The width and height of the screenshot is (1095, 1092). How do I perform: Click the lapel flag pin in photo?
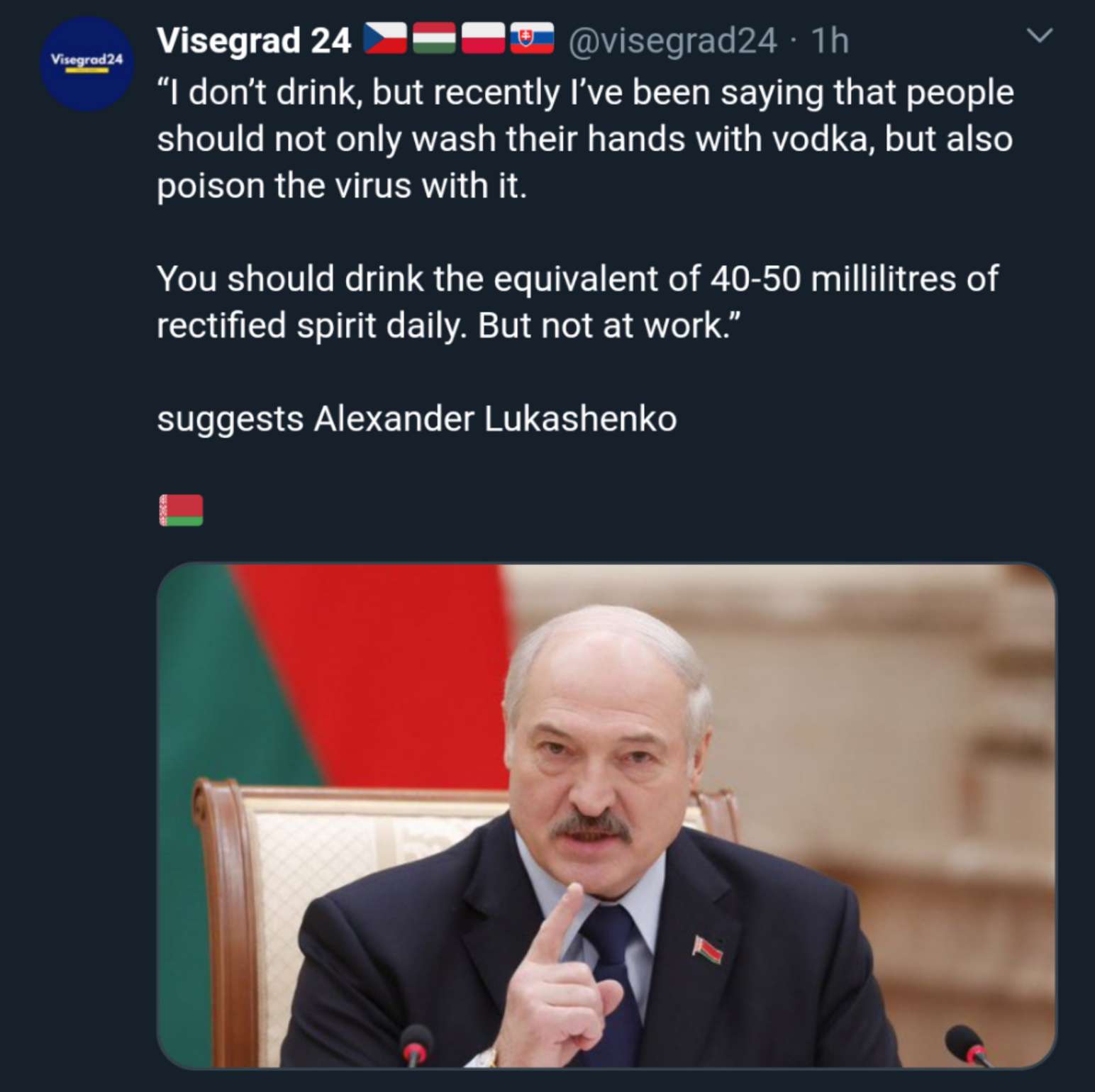point(707,949)
